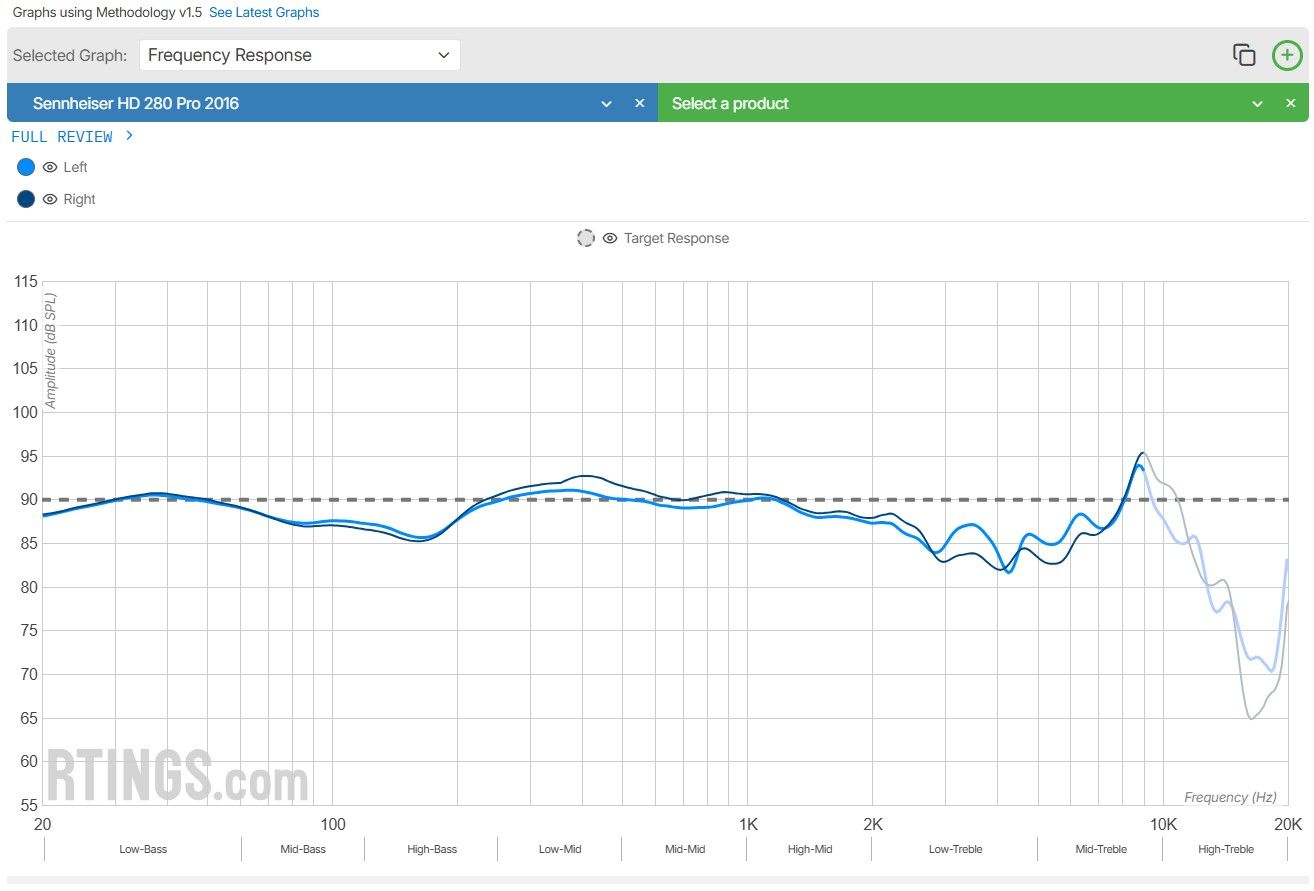The height and width of the screenshot is (891, 1314).
Task: Click the Low-Mid range label
Action: pos(560,849)
